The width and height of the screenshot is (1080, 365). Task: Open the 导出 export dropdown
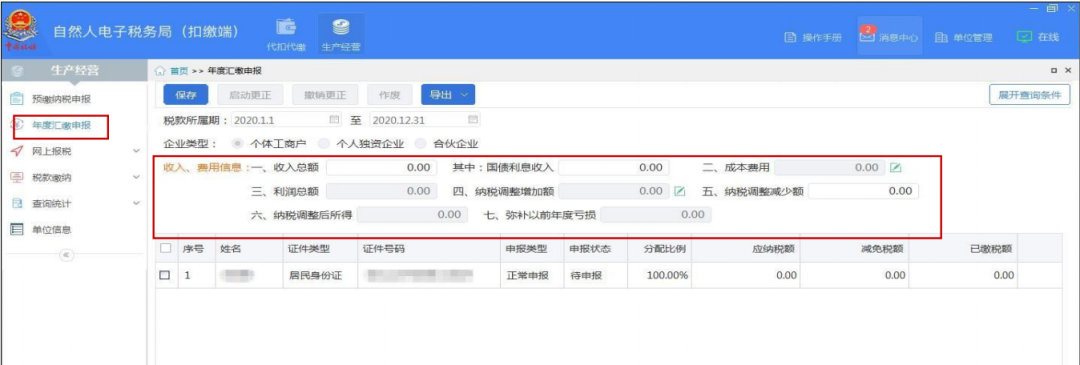click(x=448, y=96)
